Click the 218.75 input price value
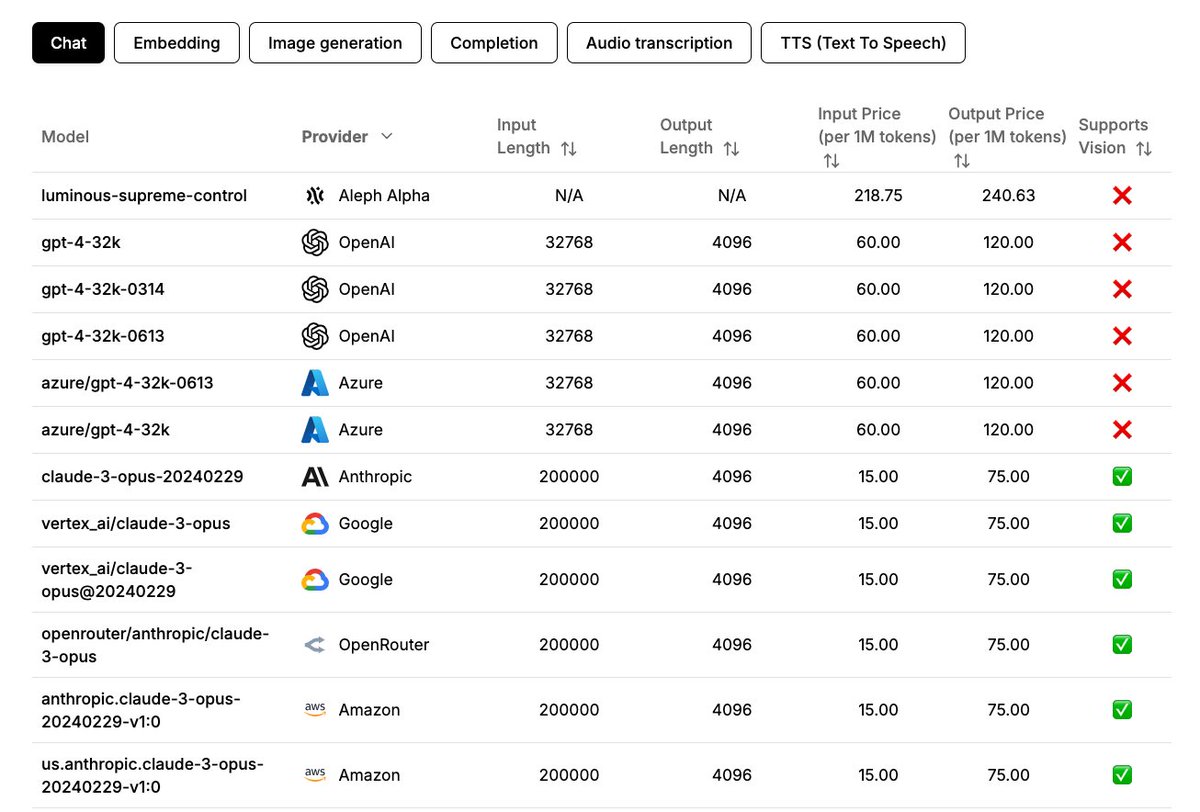Viewport: 1200px width, 812px height. [878, 196]
